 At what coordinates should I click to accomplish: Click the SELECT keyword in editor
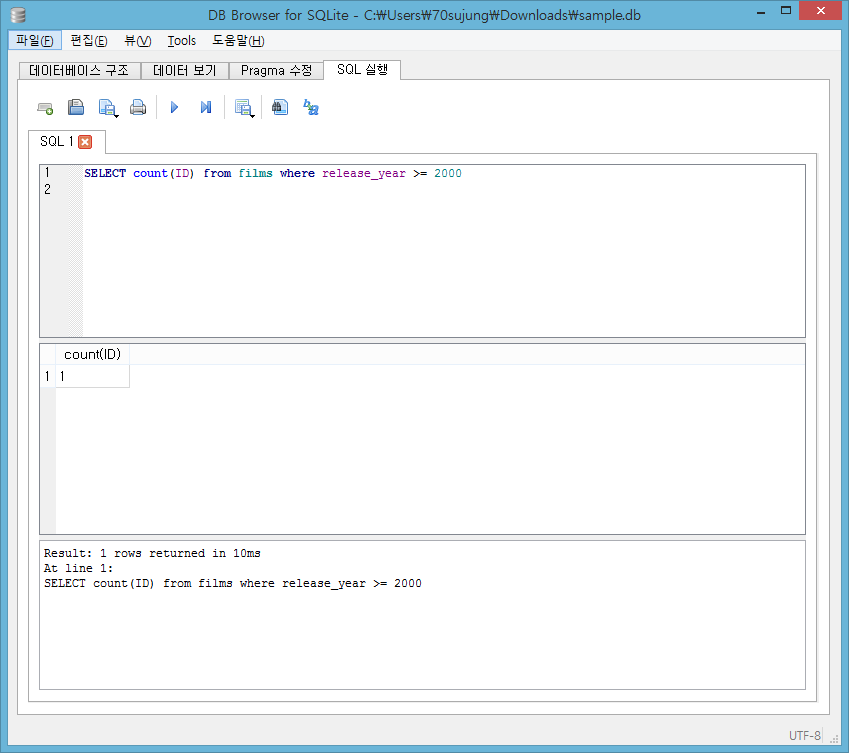point(105,173)
